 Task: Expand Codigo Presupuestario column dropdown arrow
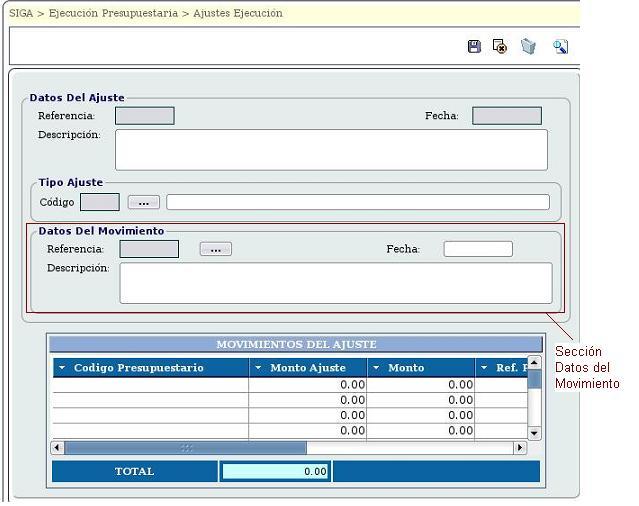pos(62,368)
